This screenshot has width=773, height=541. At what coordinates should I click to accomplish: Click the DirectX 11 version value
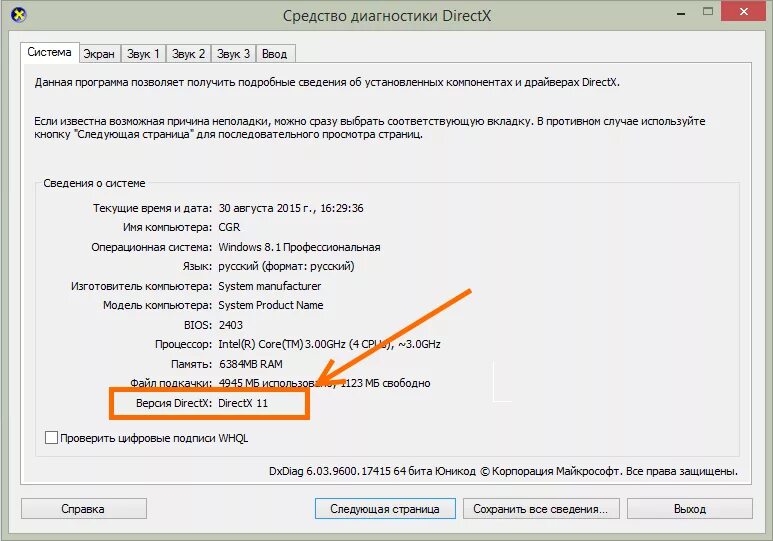click(243, 403)
